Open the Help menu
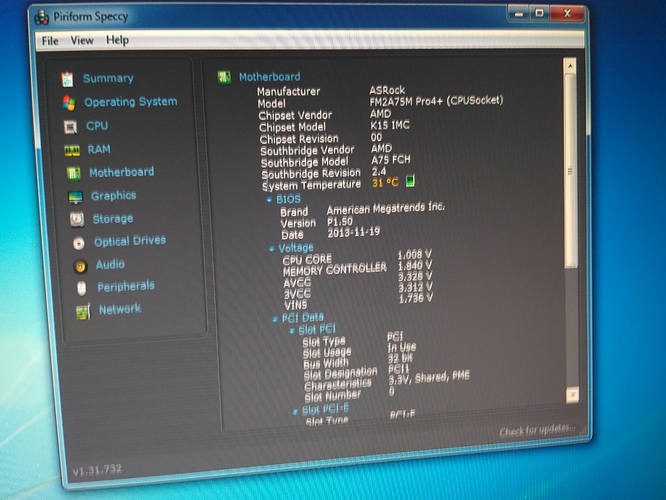Viewport: 666px width, 500px height. (117, 40)
